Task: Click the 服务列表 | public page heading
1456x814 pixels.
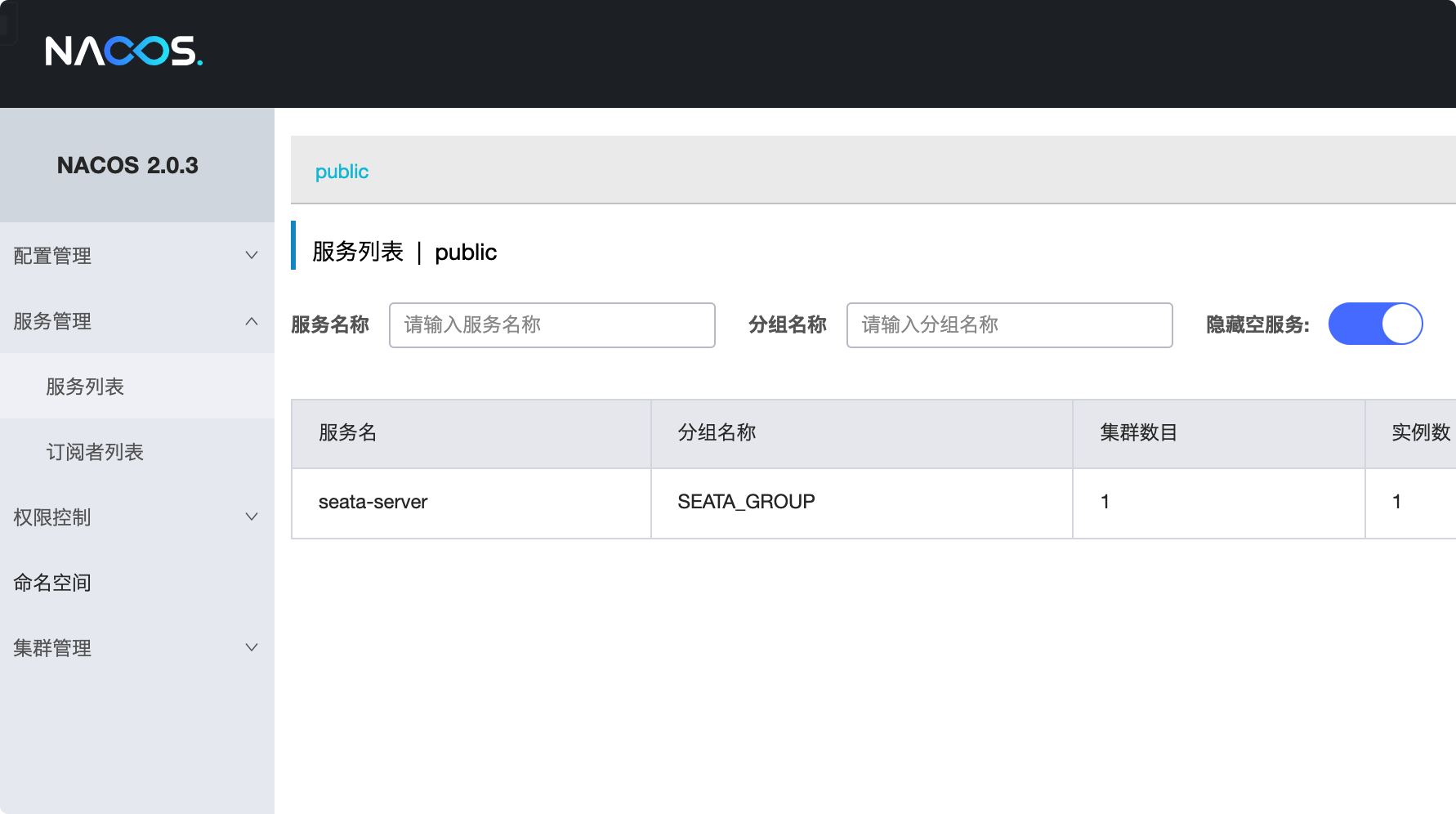Action: (404, 252)
